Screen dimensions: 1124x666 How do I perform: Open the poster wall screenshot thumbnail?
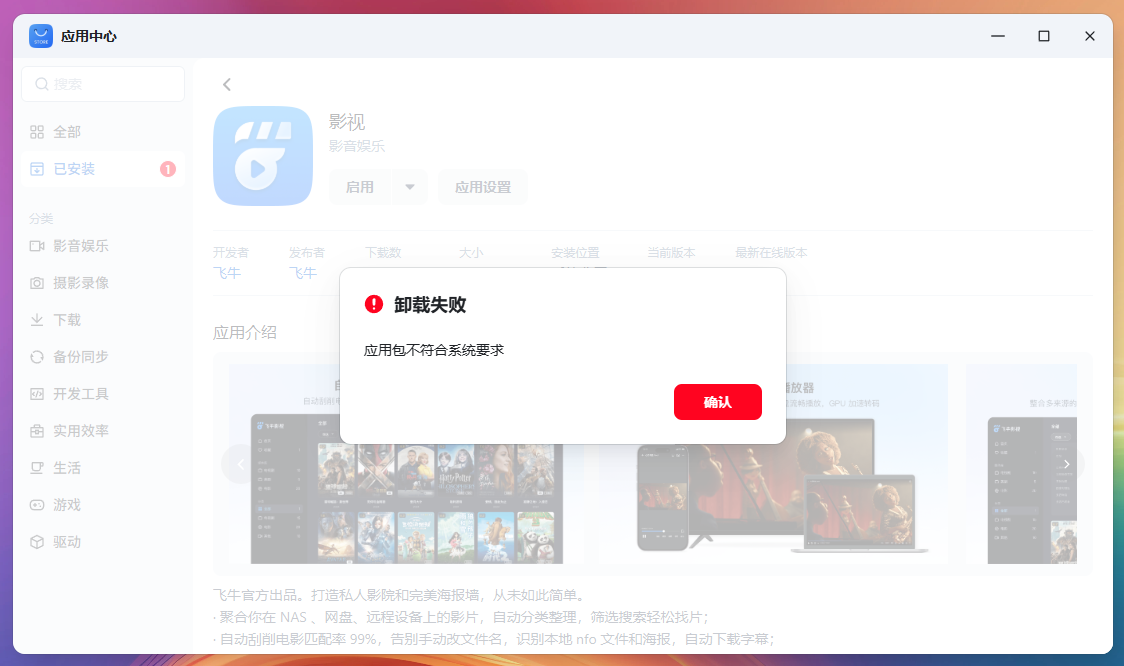406,464
